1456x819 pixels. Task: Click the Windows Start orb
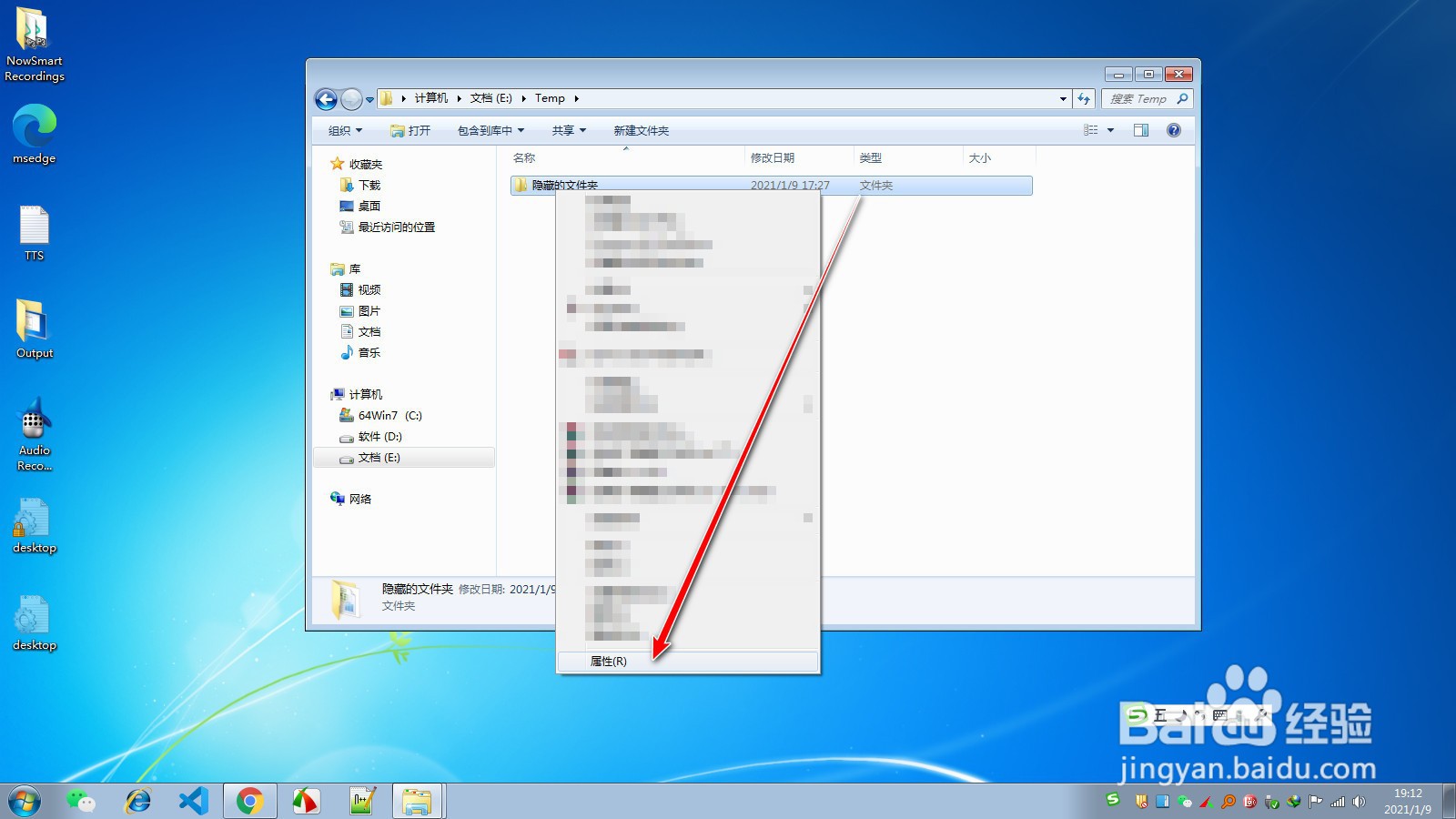25,801
